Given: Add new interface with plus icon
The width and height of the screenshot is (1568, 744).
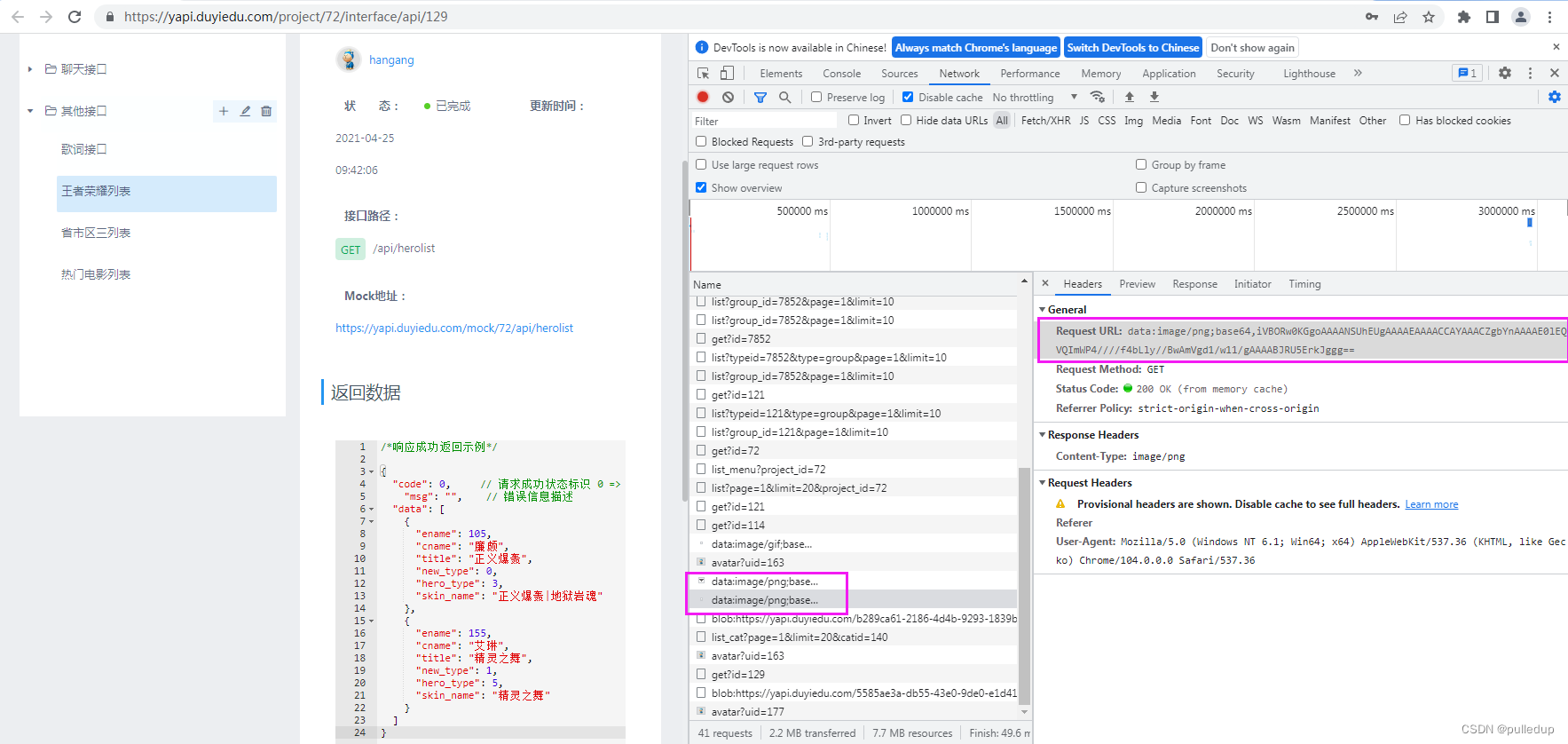Looking at the screenshot, I should (x=224, y=111).
